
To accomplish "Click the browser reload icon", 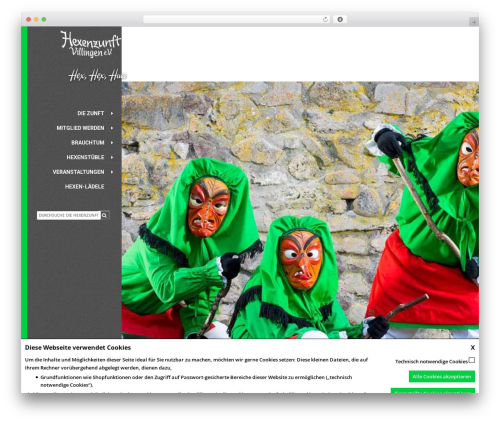I will tap(325, 20).
